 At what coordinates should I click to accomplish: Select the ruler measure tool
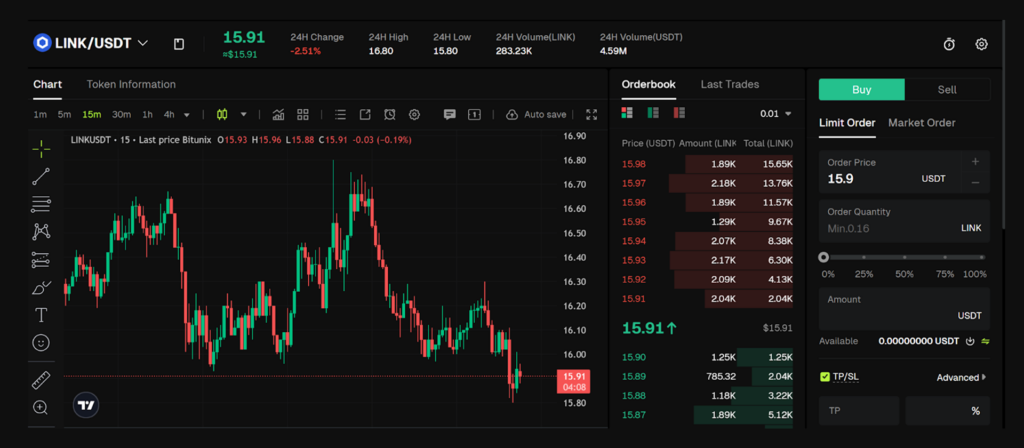tap(41, 380)
